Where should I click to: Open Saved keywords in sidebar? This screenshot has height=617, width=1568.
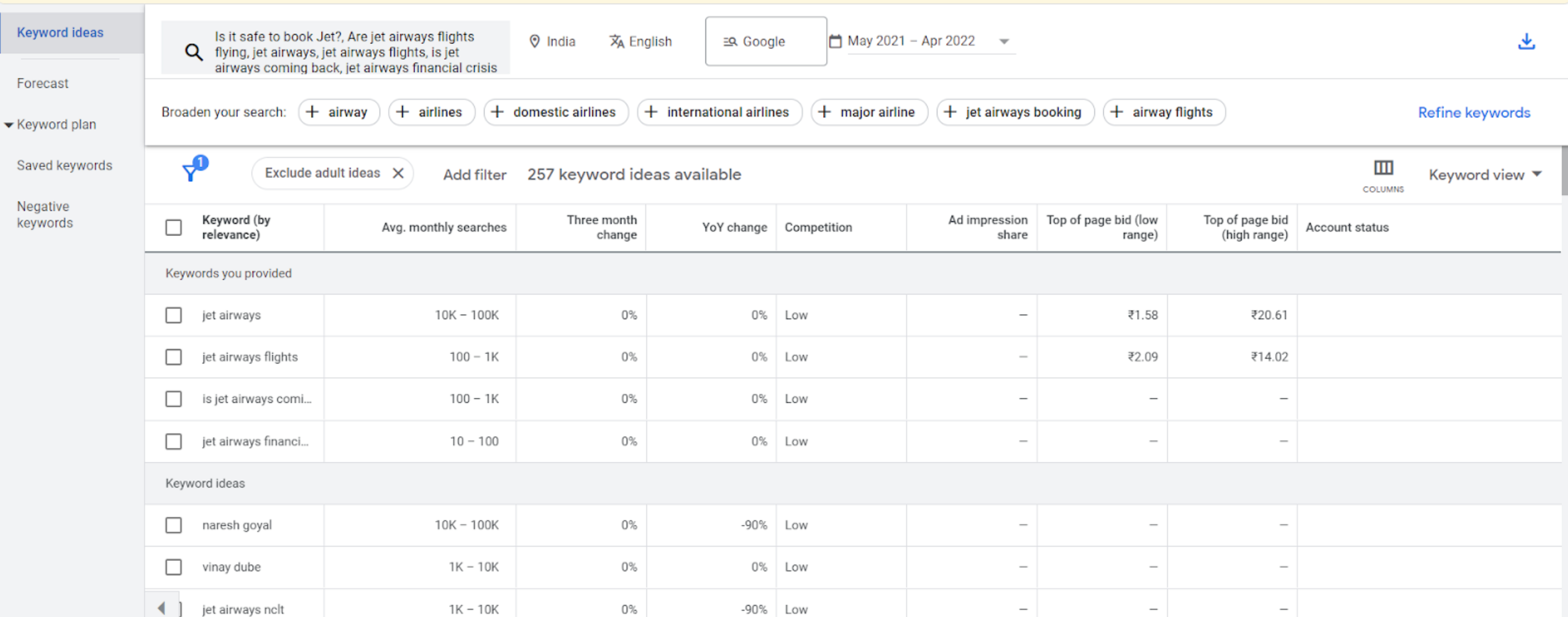[65, 165]
